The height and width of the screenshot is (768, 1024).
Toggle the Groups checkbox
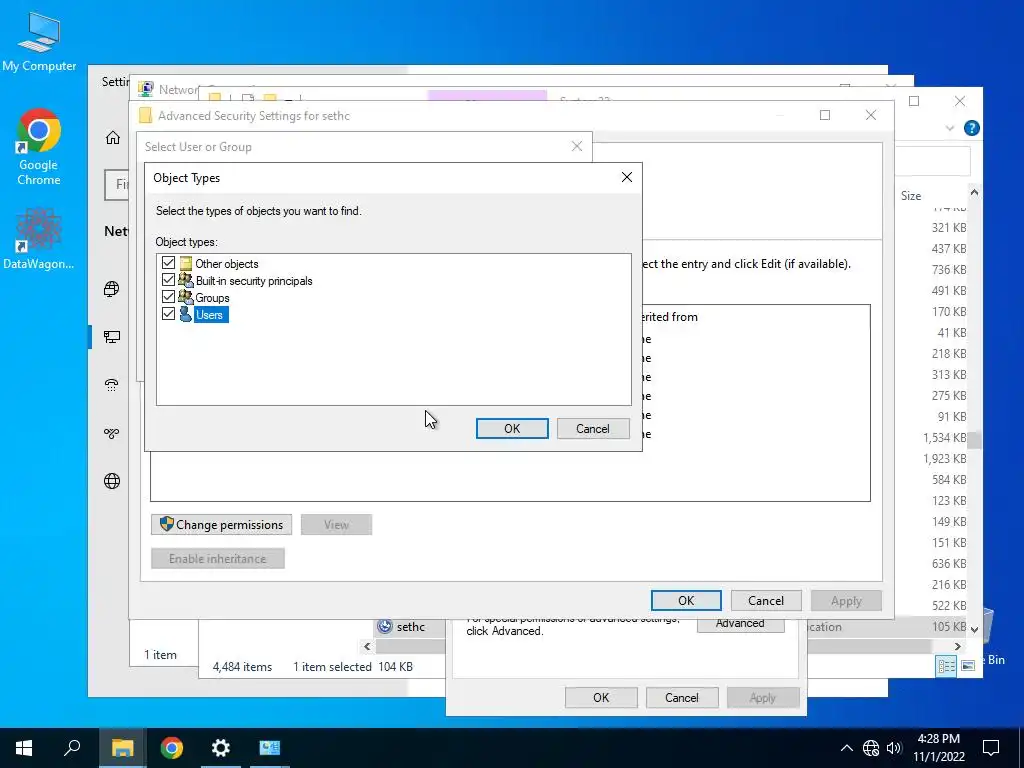(x=168, y=297)
